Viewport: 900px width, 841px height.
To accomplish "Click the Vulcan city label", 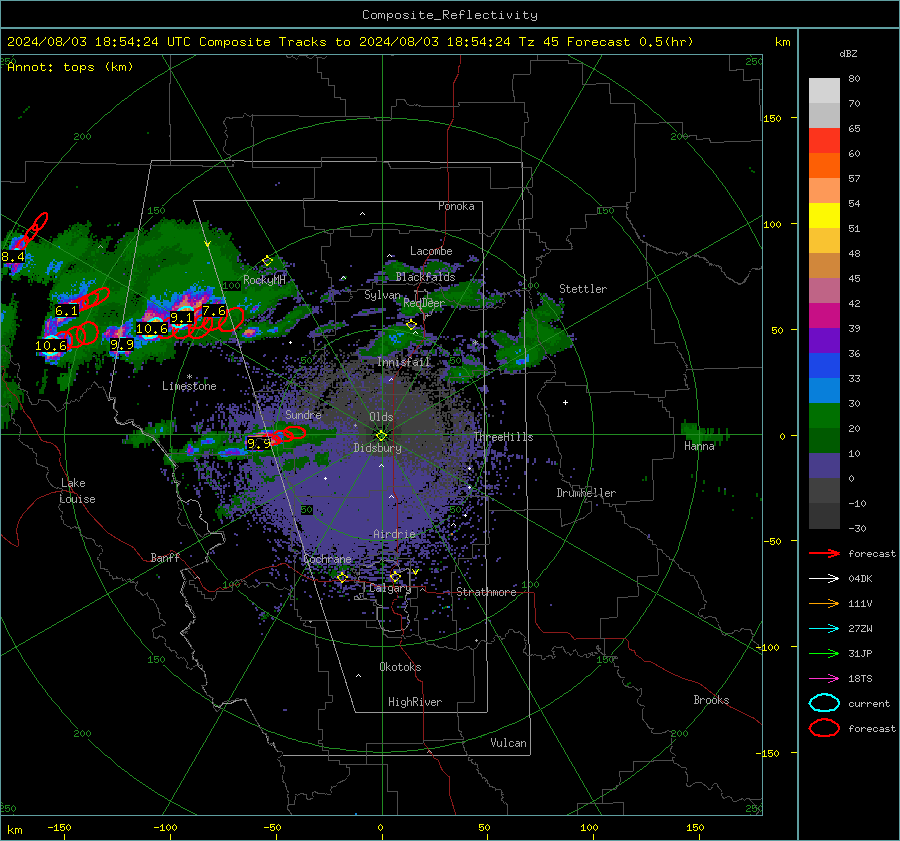I will (x=509, y=743).
